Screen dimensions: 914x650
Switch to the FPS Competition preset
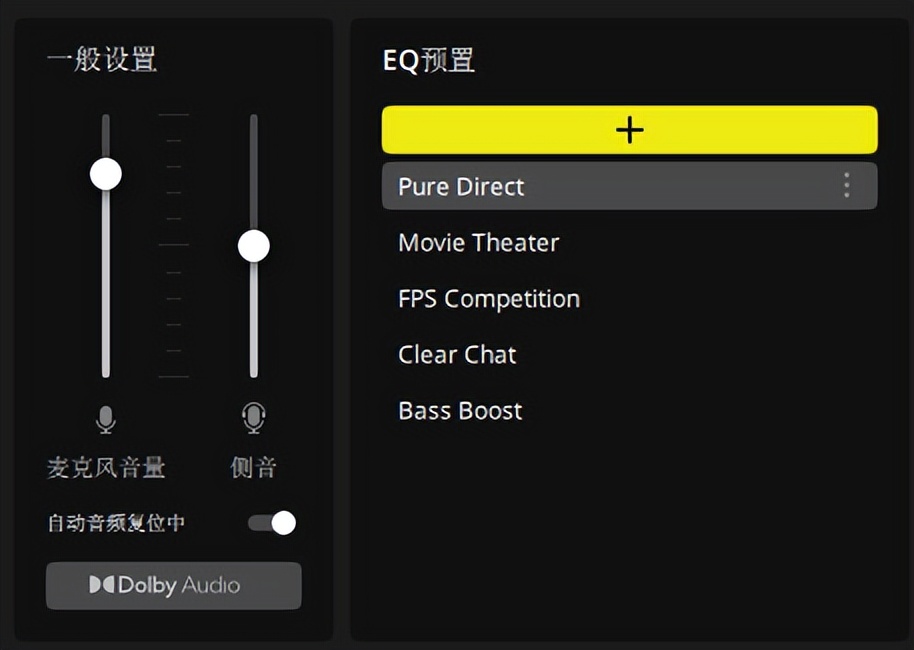click(488, 299)
